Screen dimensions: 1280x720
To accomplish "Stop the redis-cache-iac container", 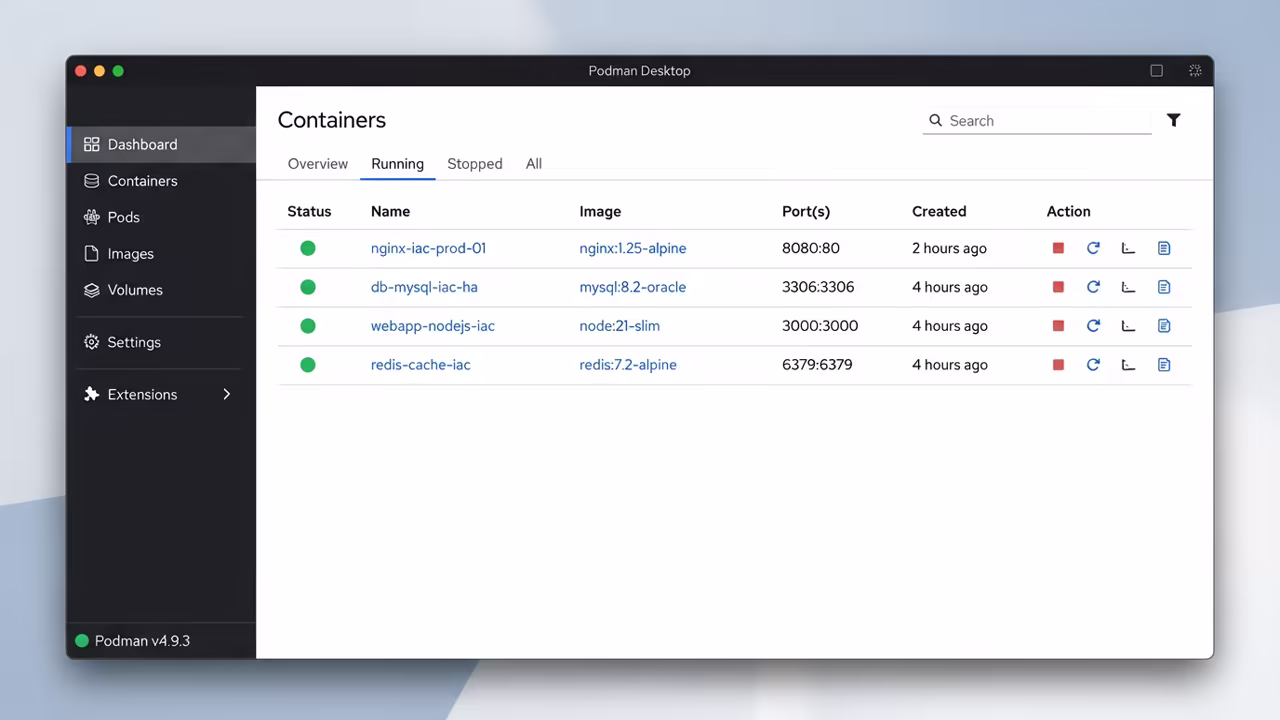I will click(1058, 365).
